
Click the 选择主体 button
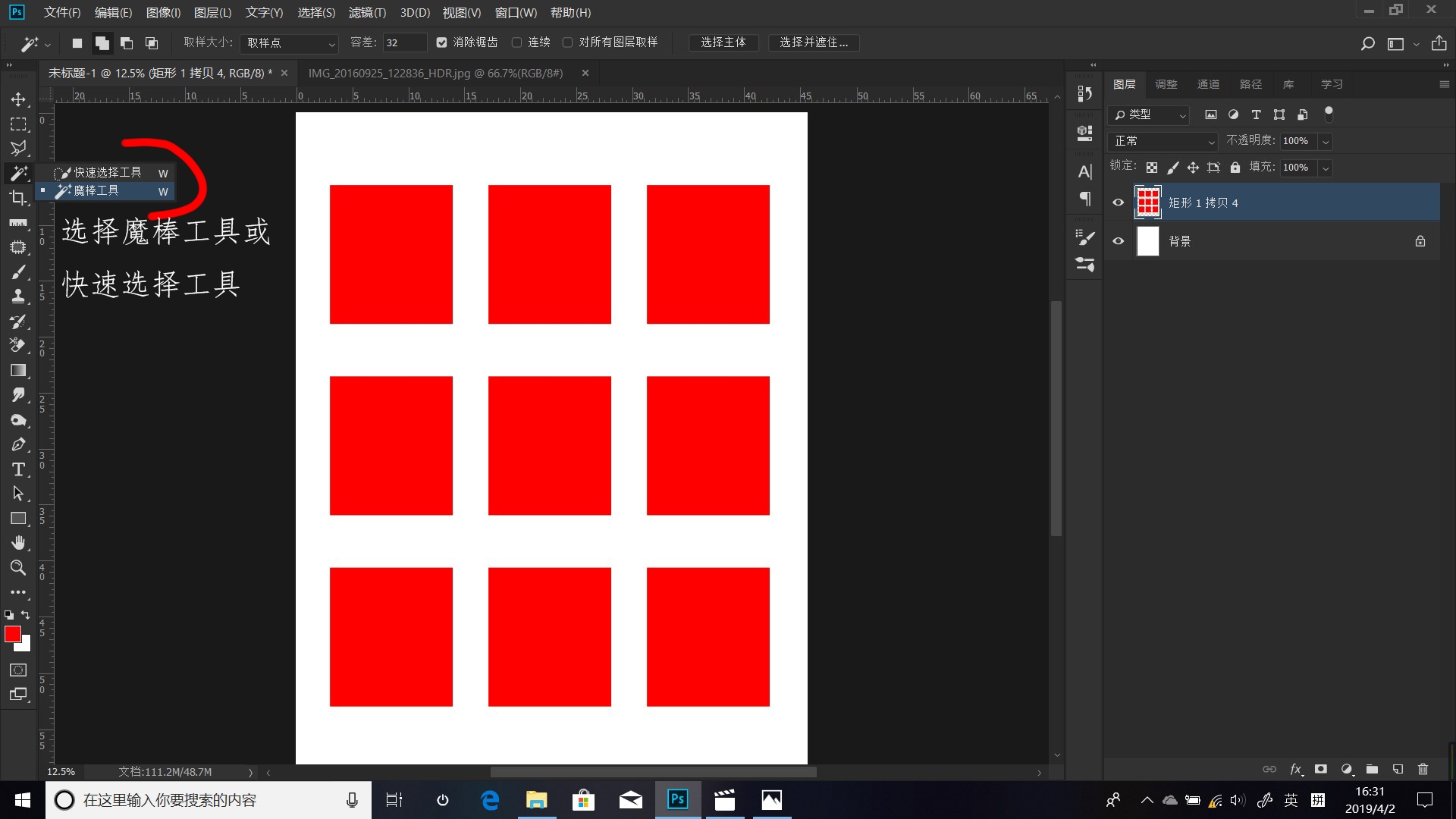[x=723, y=42]
